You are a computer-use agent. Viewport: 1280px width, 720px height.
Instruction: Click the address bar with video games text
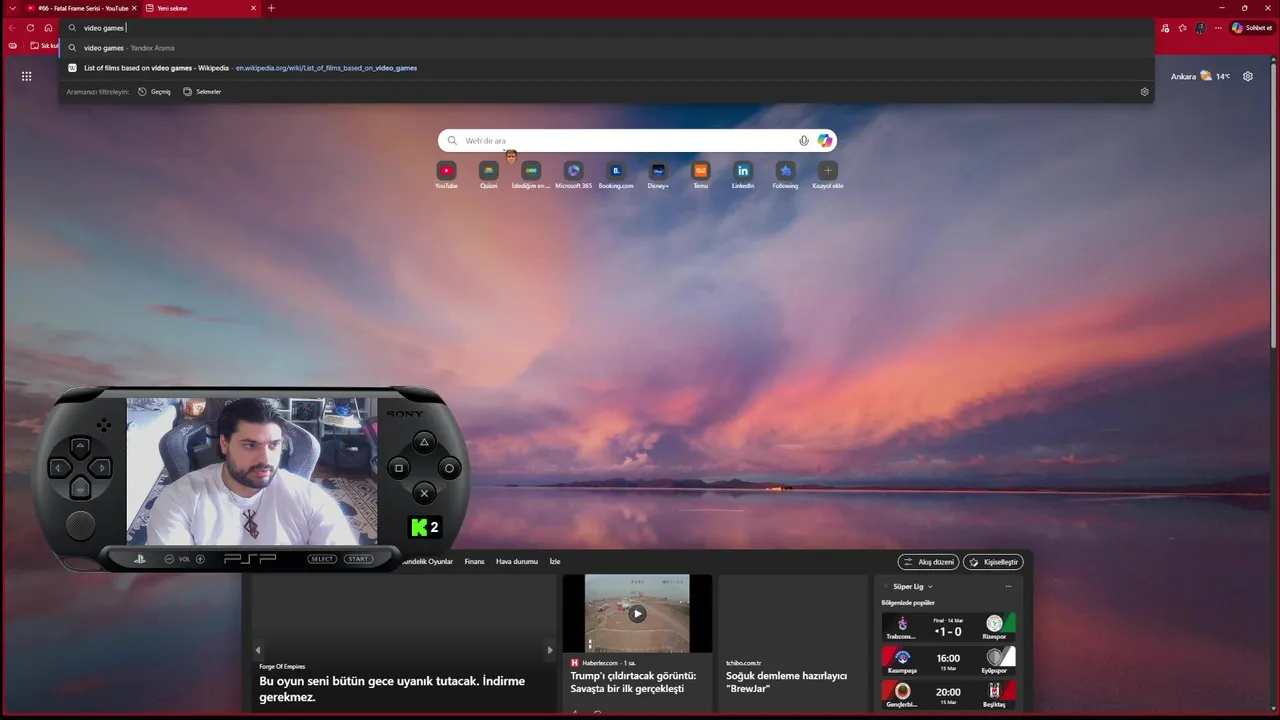pyautogui.click(x=606, y=28)
